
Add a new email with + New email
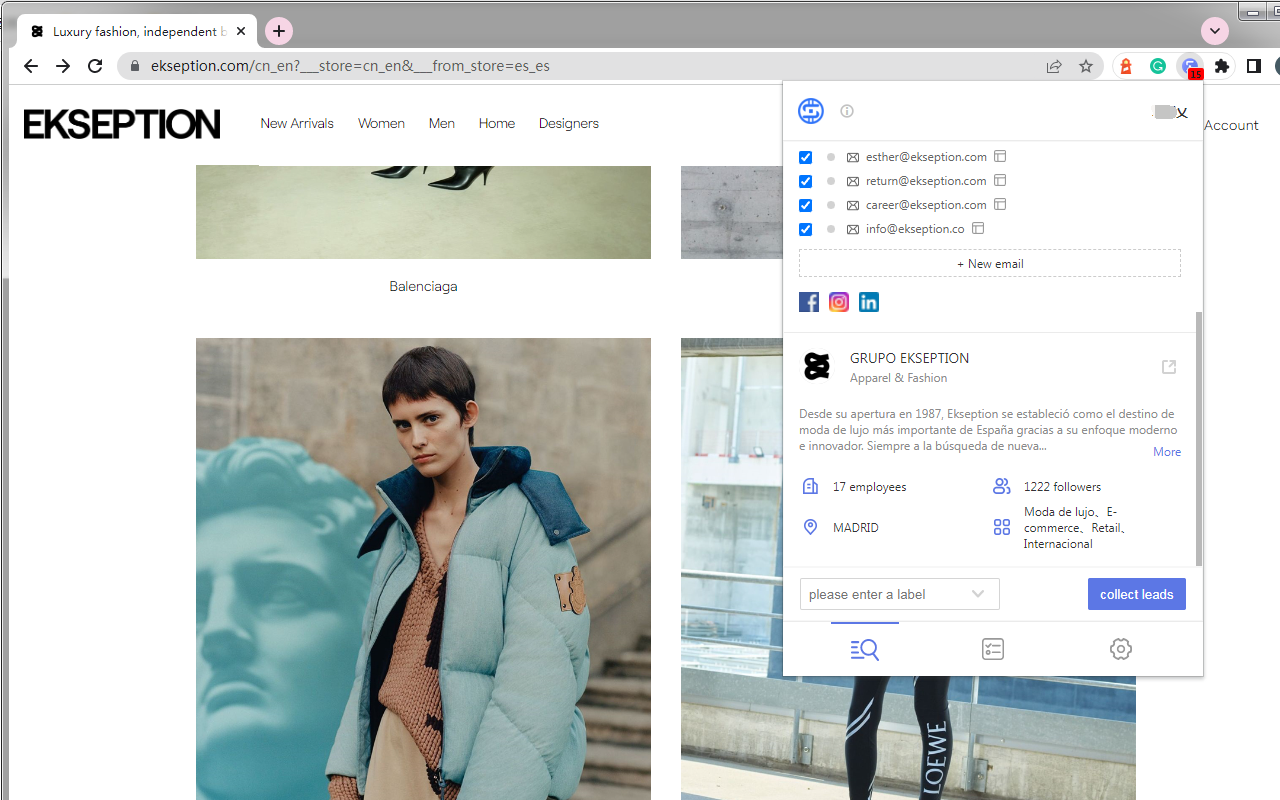click(x=990, y=263)
